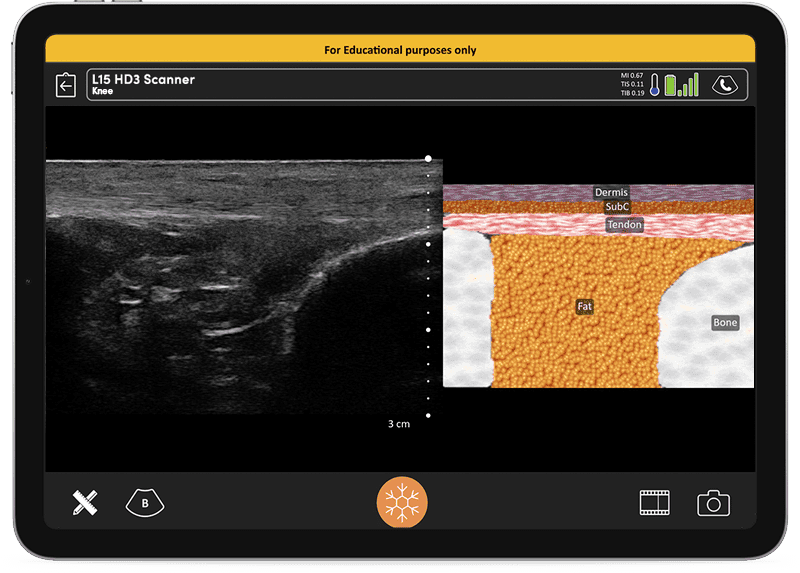The width and height of the screenshot is (800, 573).
Task: Tap the probe temperature thermometer icon
Action: pyautogui.click(x=655, y=86)
